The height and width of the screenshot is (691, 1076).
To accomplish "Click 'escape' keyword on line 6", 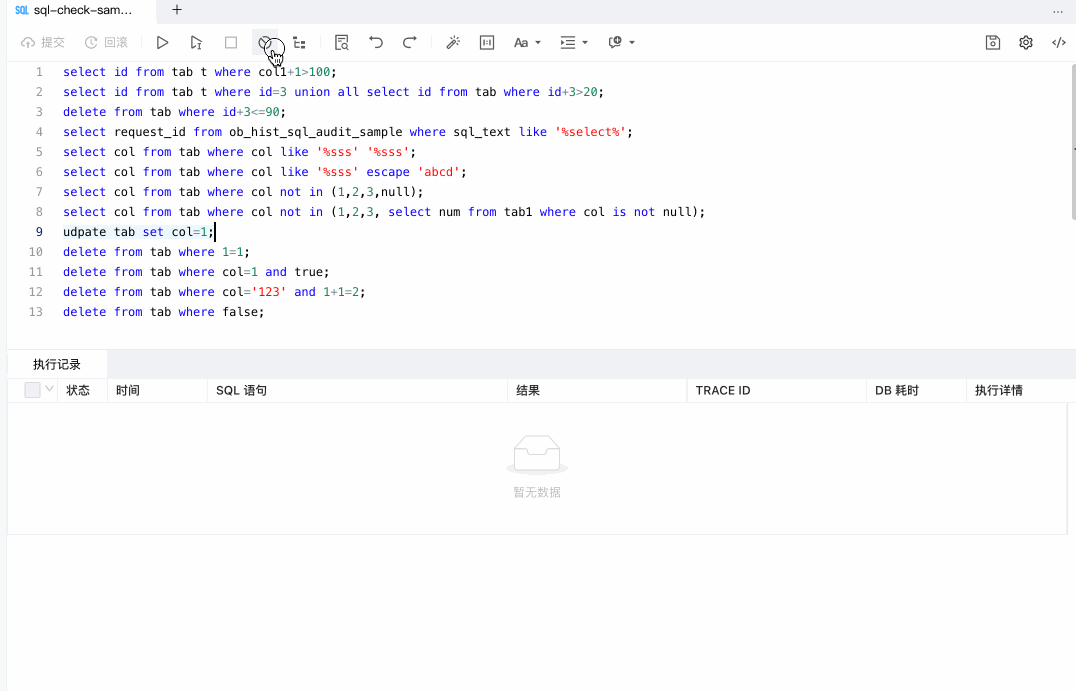I will 388,172.
